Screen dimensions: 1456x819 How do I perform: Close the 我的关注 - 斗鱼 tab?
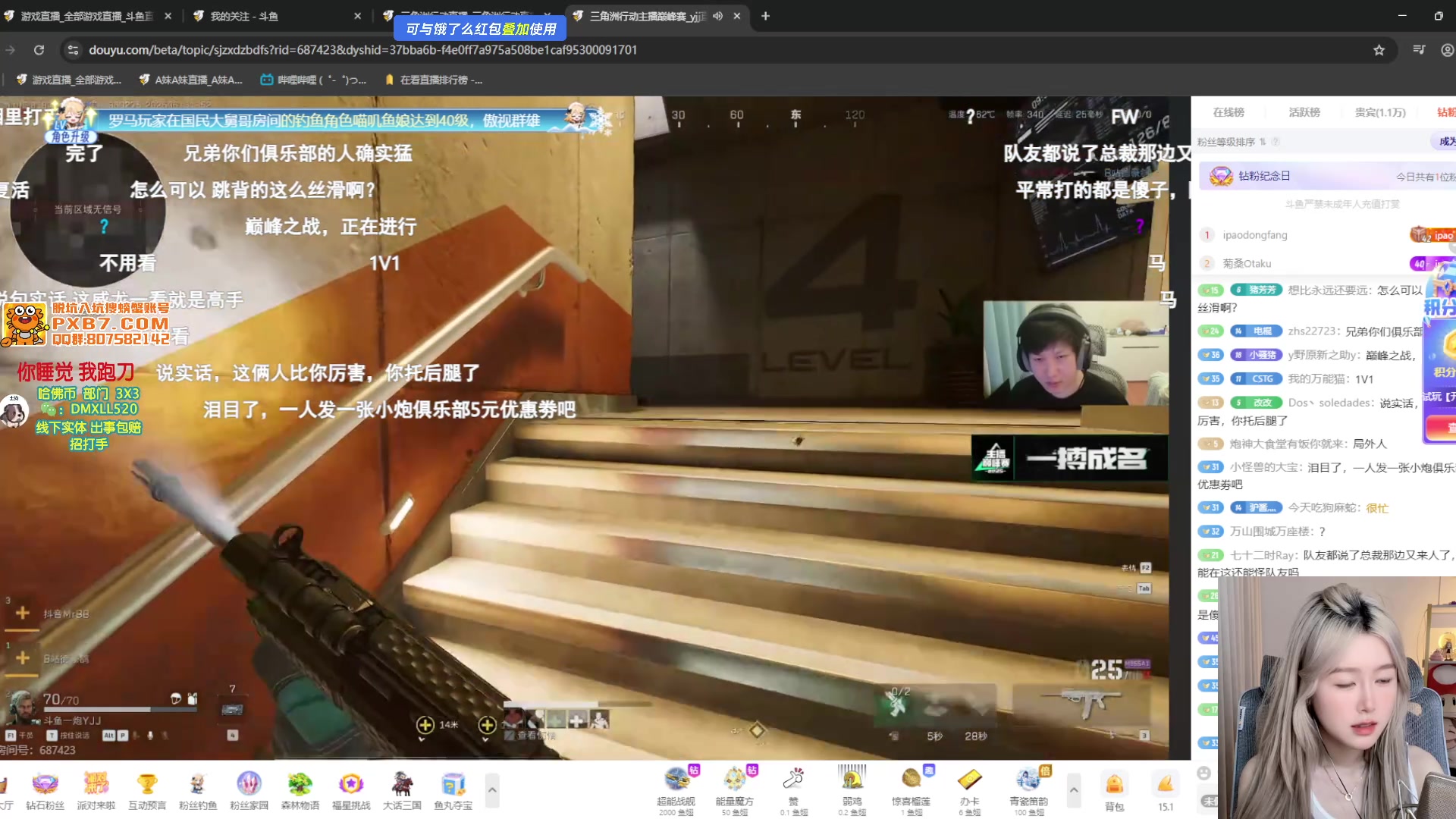[x=358, y=16]
